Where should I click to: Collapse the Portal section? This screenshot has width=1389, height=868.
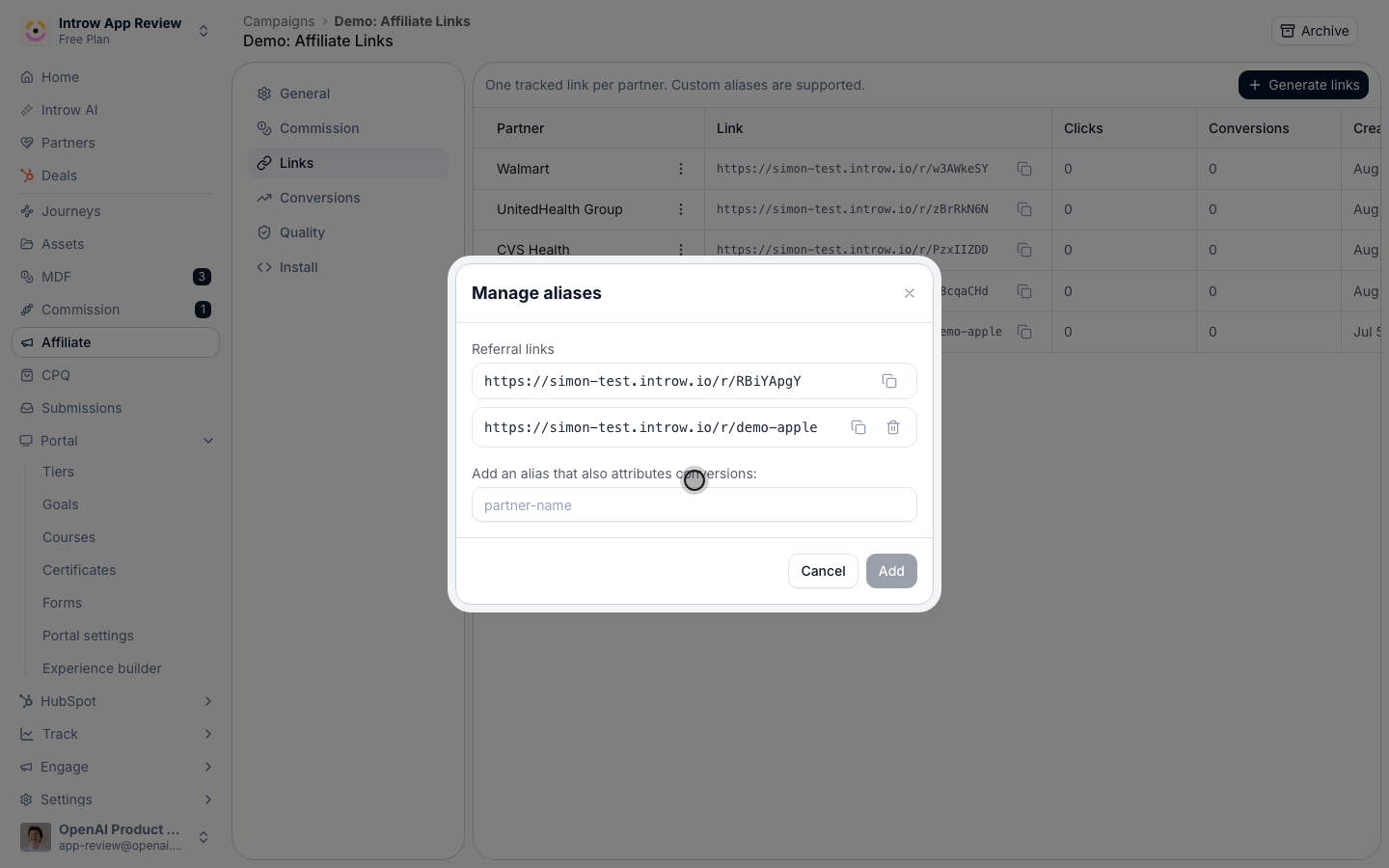[208, 441]
